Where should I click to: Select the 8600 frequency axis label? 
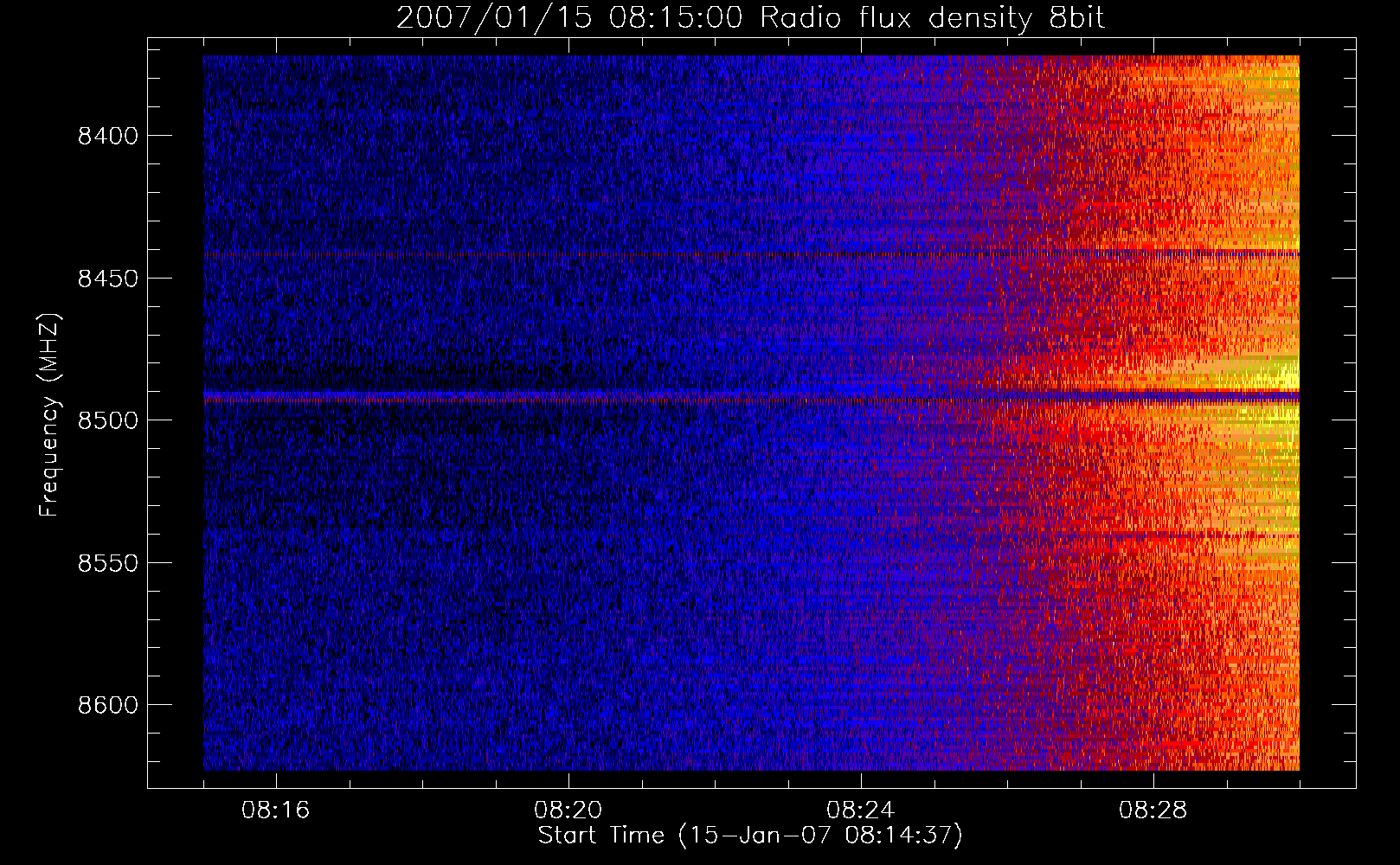pyautogui.click(x=108, y=706)
